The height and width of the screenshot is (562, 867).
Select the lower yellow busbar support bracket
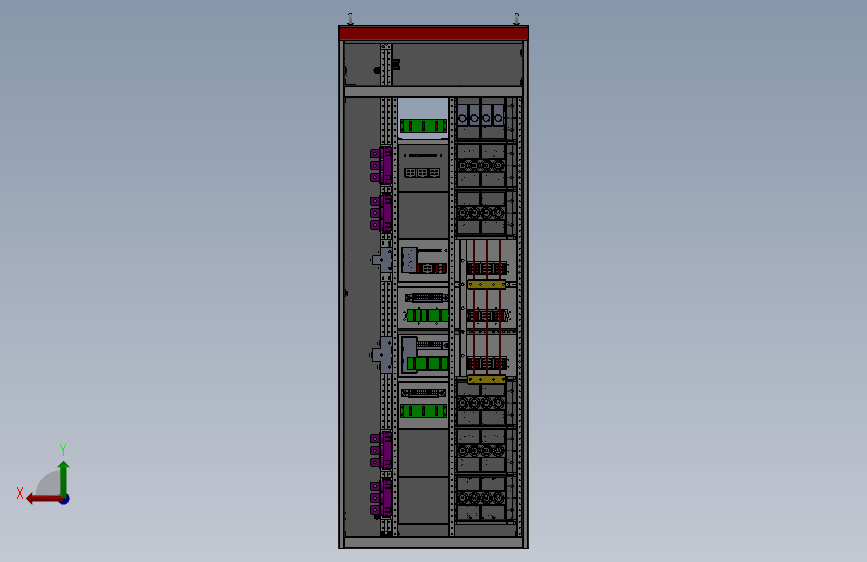(487, 379)
